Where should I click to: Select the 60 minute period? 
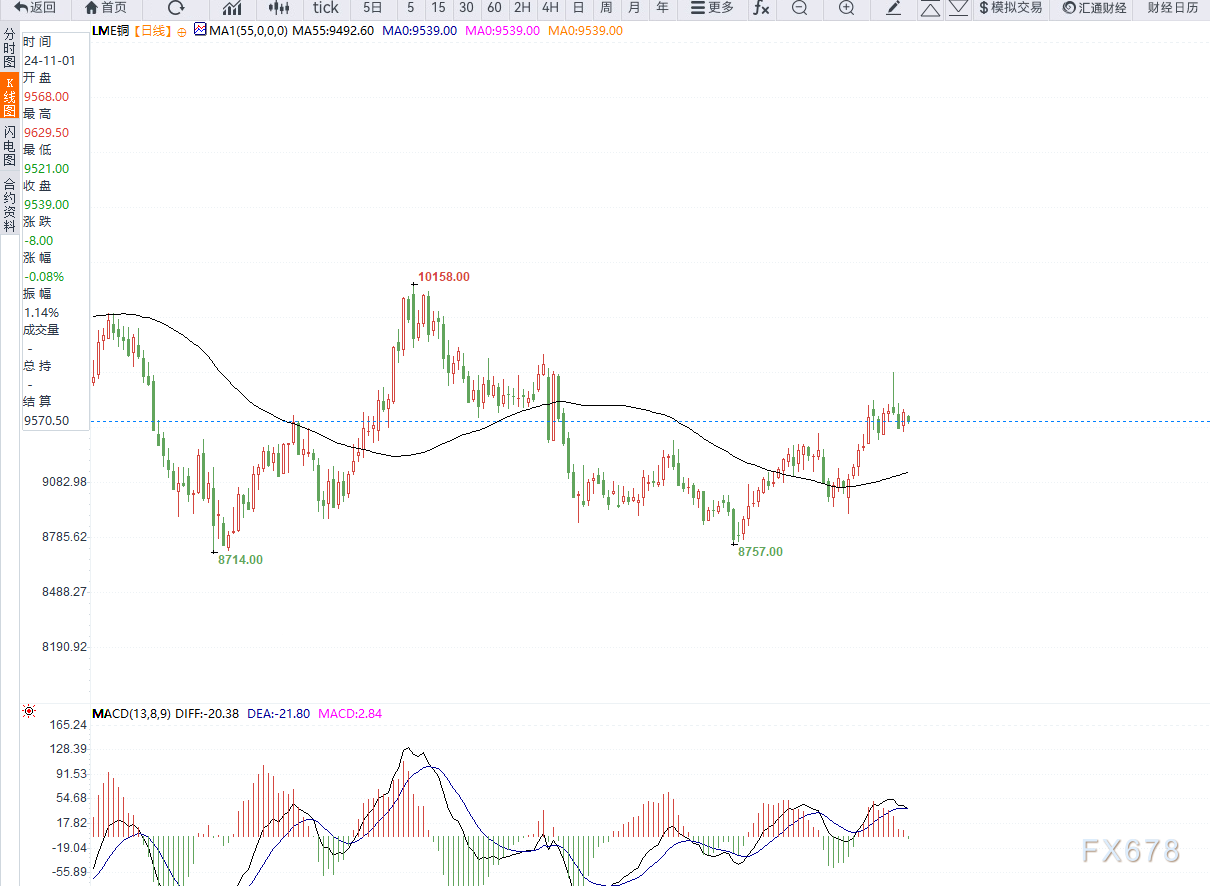494,8
